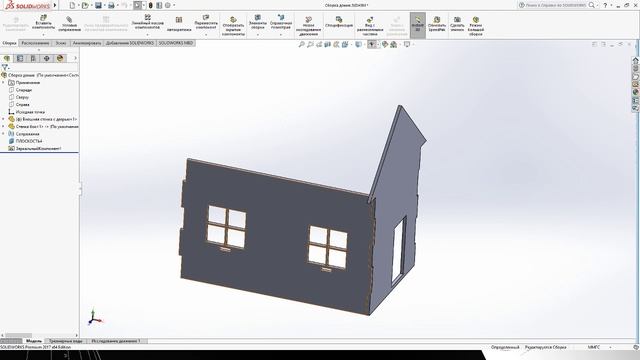Expand the SOLIDWORKS menu arrow beside logo

point(55,5)
